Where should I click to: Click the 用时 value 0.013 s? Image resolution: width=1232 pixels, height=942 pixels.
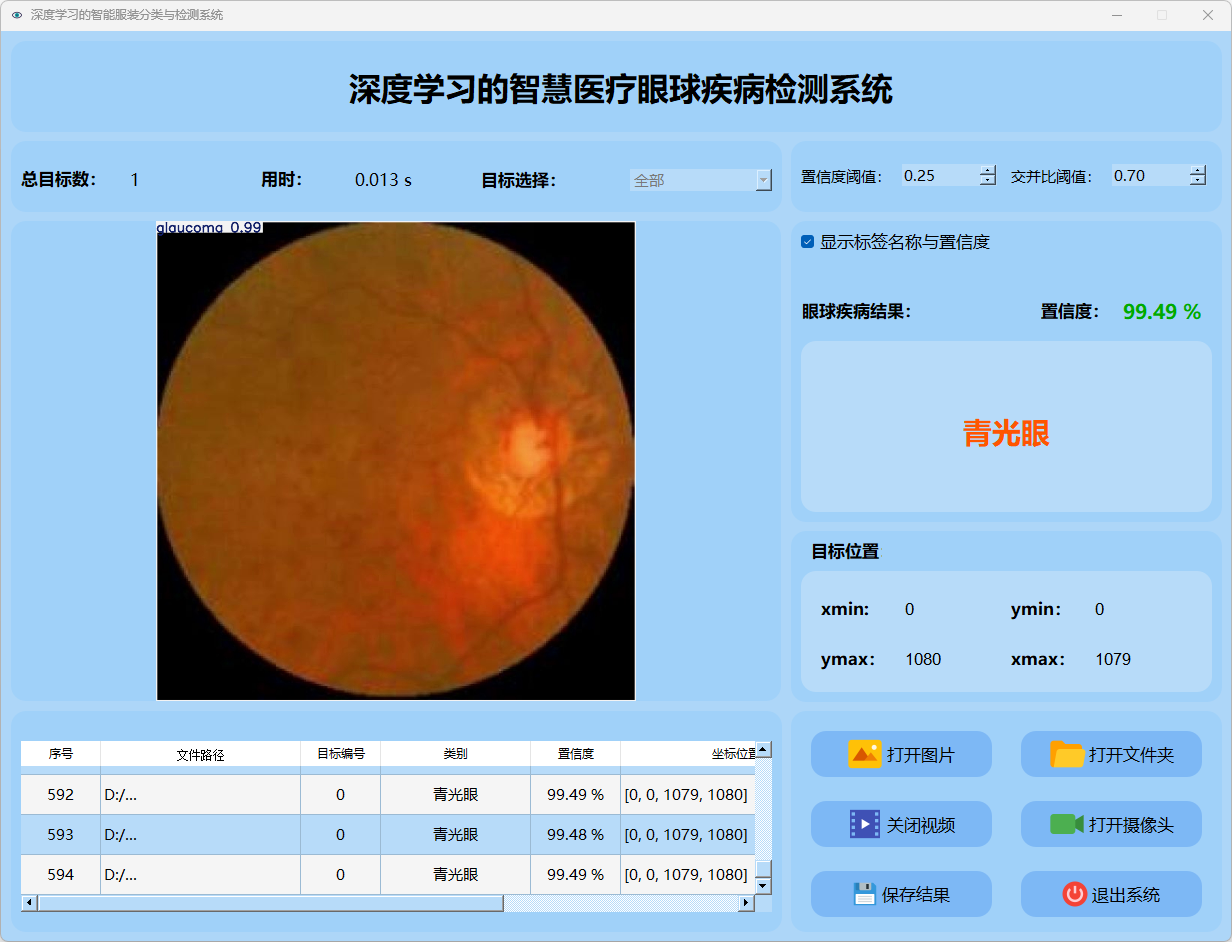point(384,180)
